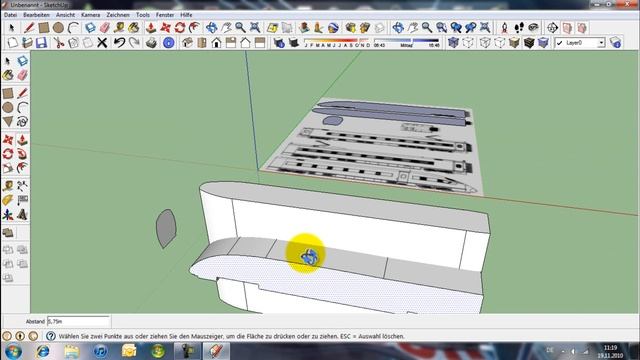Activate the Follow Me tool
The height and width of the screenshot is (360, 640).
pos(22,154)
